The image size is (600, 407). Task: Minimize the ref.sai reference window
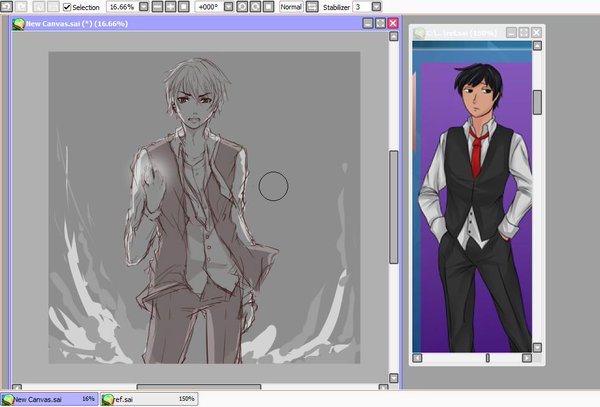click(x=511, y=33)
